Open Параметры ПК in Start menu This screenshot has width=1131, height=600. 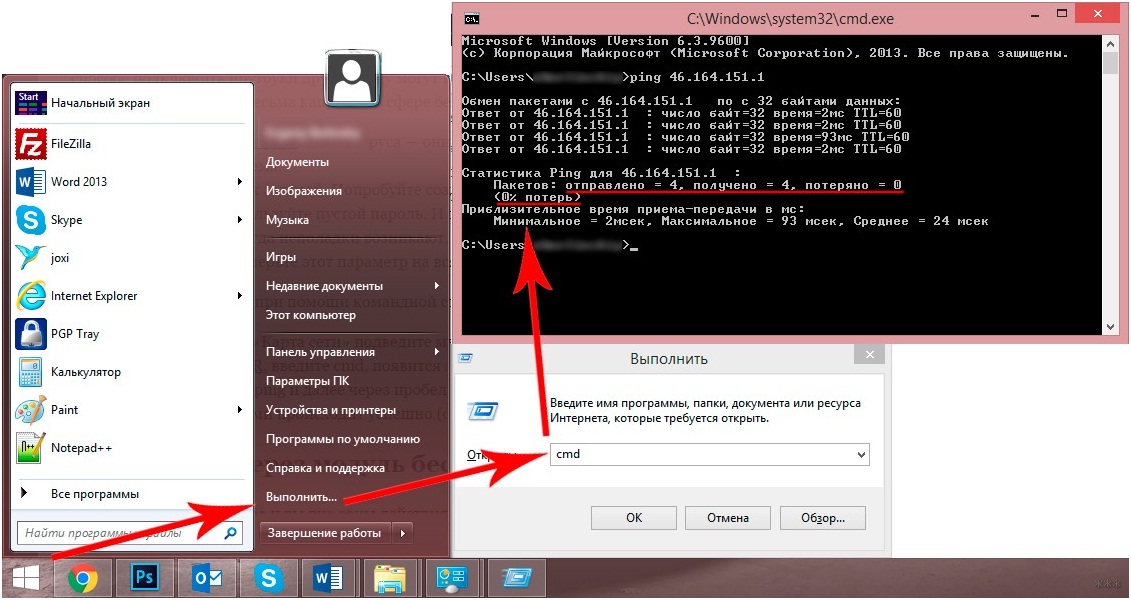(308, 381)
